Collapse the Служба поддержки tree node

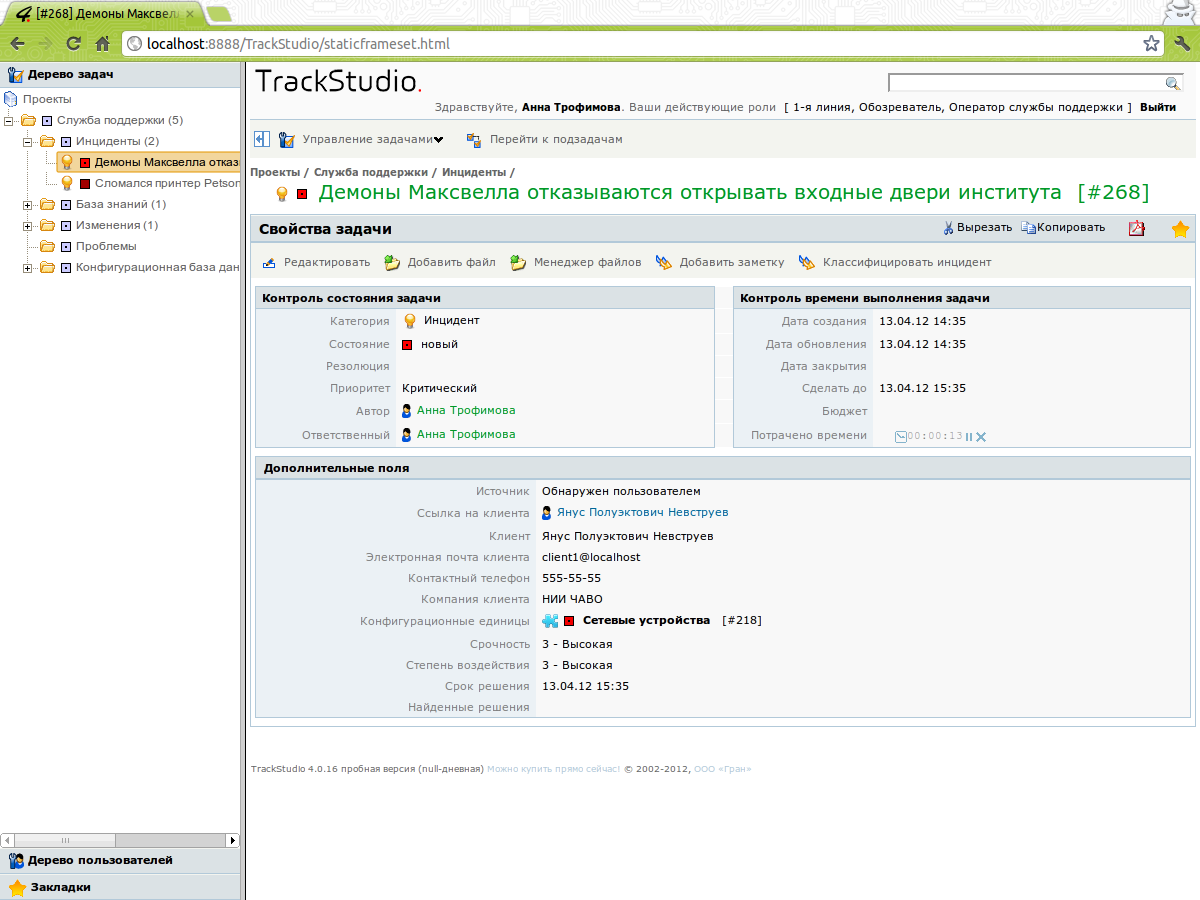tap(9, 120)
